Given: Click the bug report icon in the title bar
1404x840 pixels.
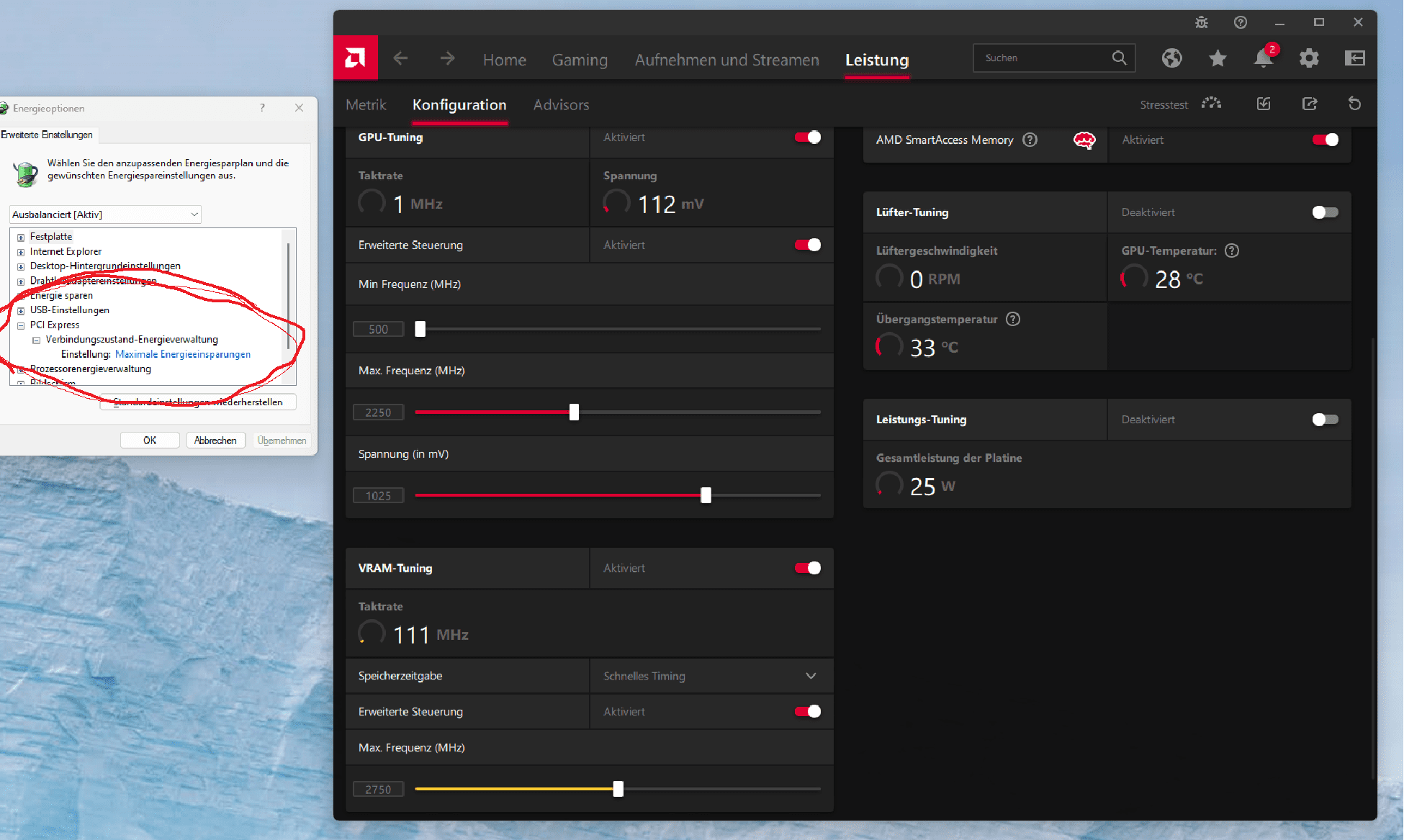Looking at the screenshot, I should pyautogui.click(x=1202, y=22).
